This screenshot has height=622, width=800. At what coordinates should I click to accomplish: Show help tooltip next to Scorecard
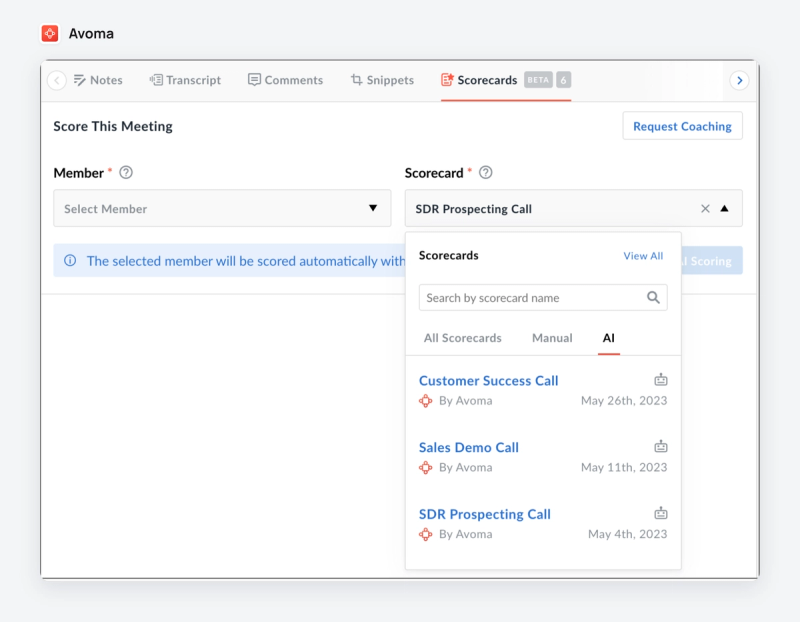point(486,173)
